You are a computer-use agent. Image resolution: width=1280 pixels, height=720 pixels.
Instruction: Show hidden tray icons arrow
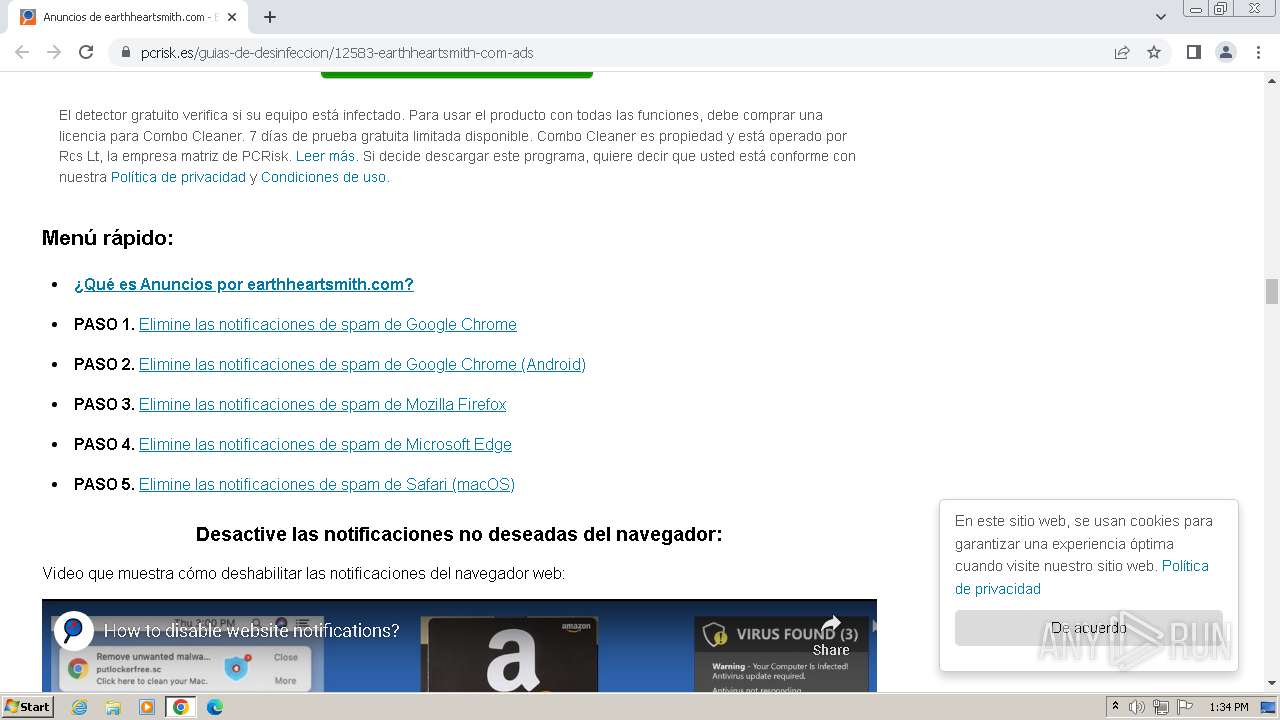1116,707
